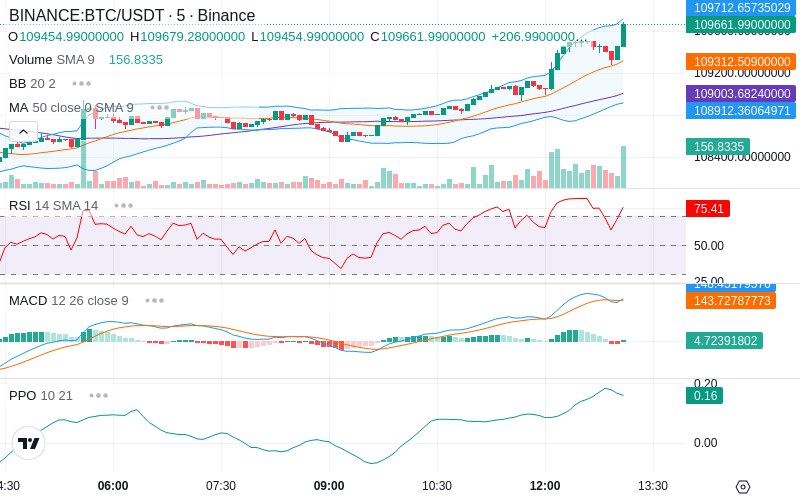This screenshot has height=500, width=800.
Task: Select the MACD 12 26 close 9 legend
Action: (68, 301)
